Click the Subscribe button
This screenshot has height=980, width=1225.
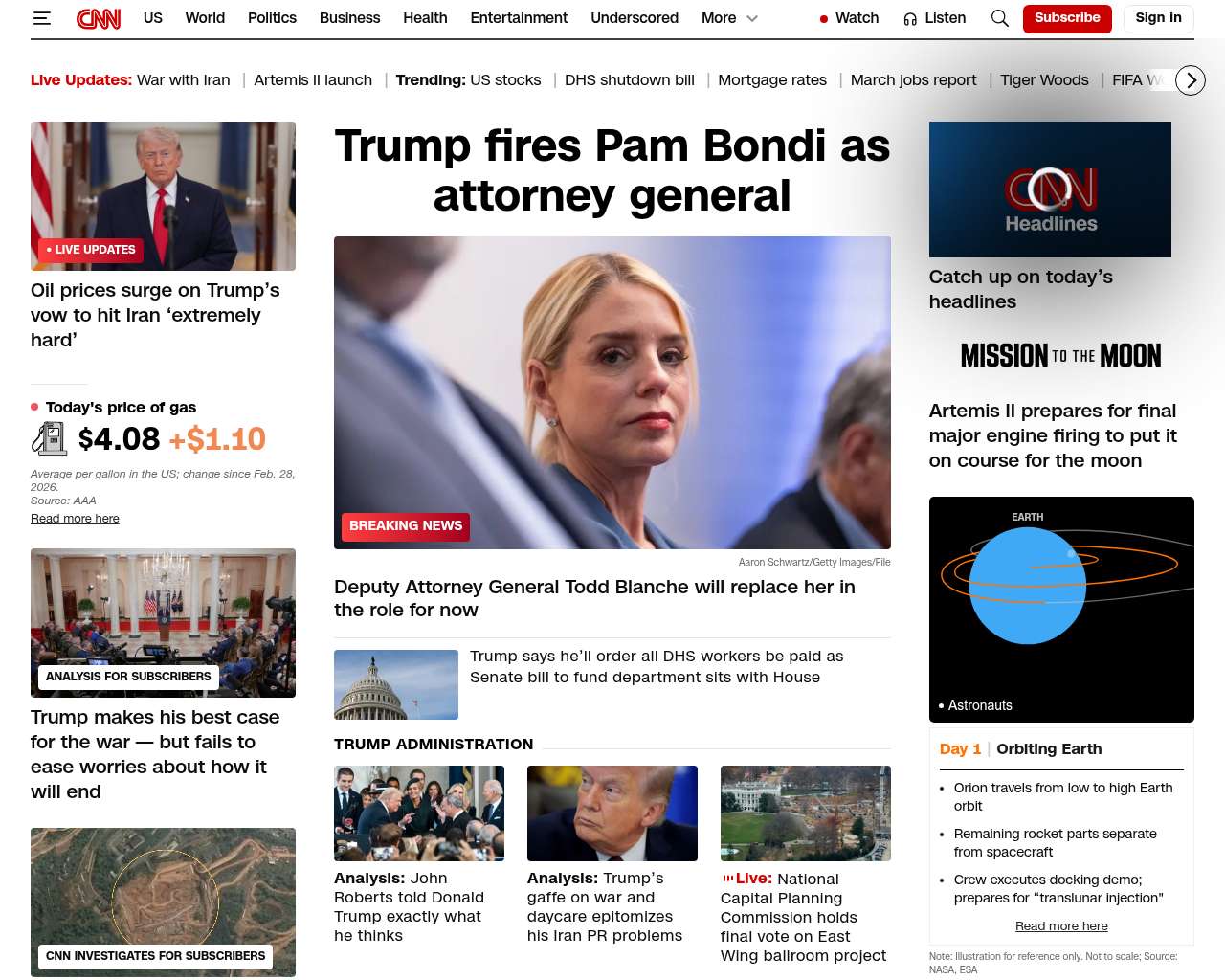tap(1067, 18)
